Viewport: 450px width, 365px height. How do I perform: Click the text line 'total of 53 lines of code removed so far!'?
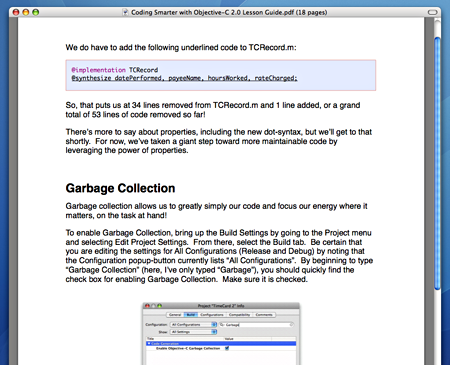pyautogui.click(x=135, y=115)
